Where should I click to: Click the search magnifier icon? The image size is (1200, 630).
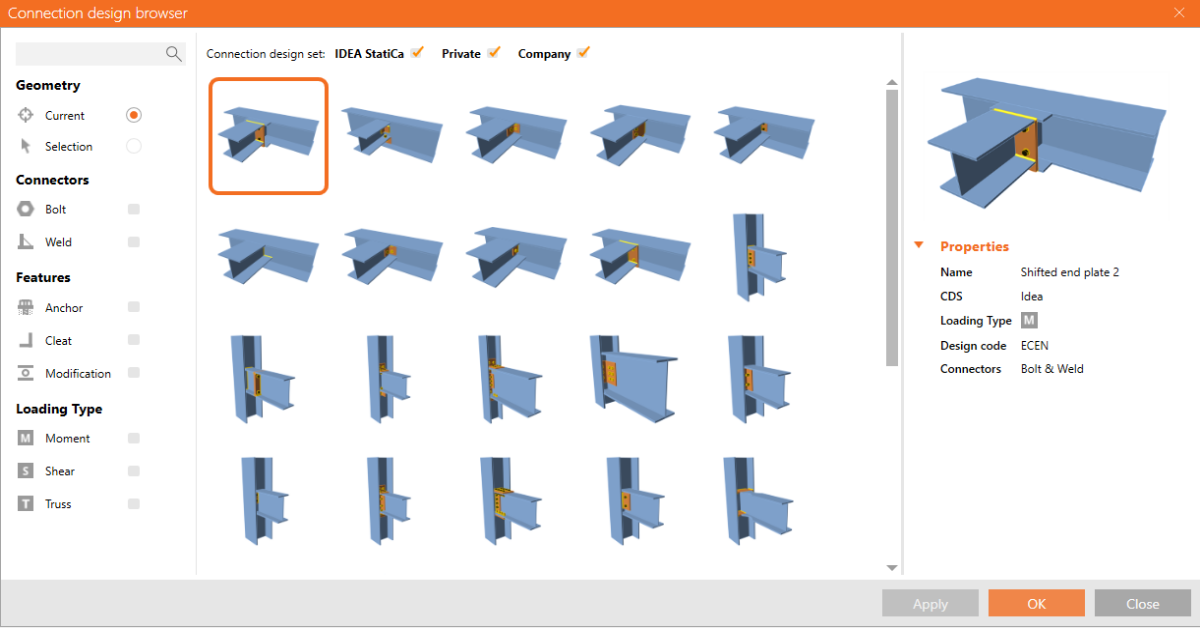[x=174, y=54]
